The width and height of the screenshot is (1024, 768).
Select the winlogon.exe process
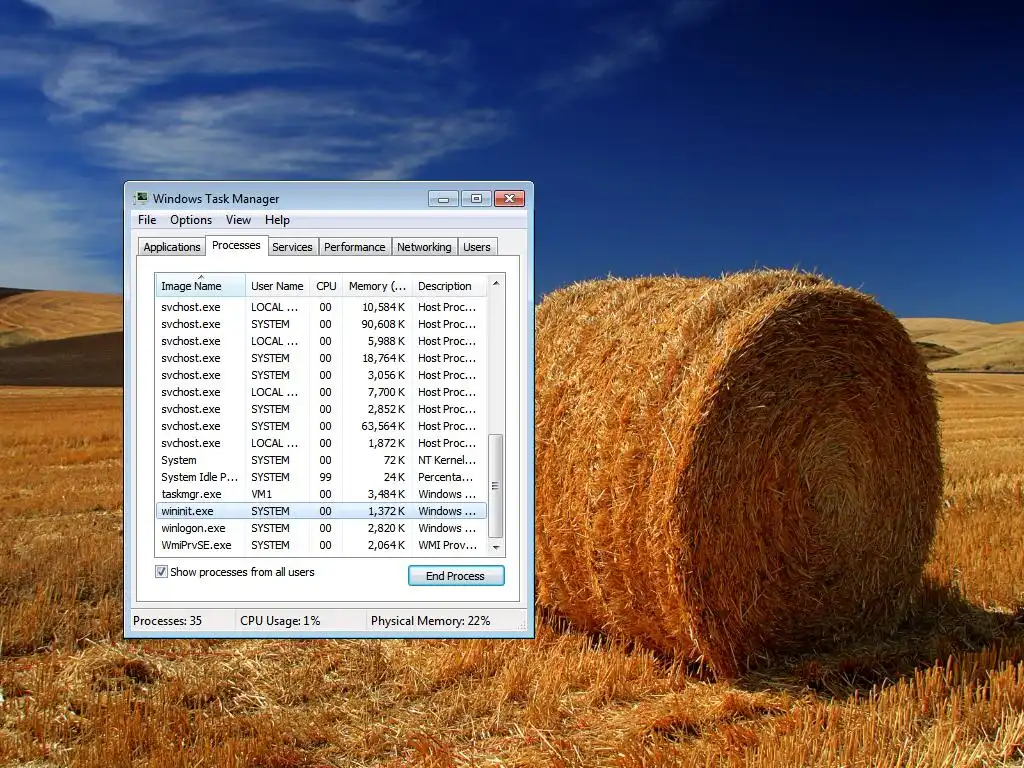(x=321, y=528)
